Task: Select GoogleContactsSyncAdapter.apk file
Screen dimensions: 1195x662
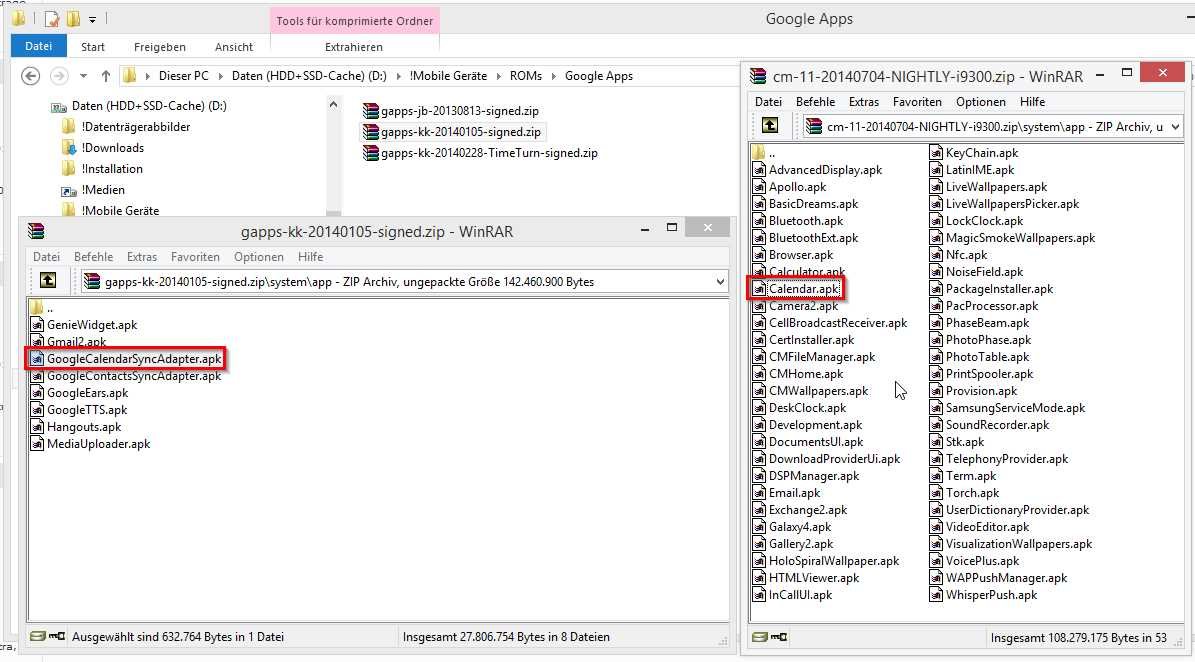Action: point(126,376)
